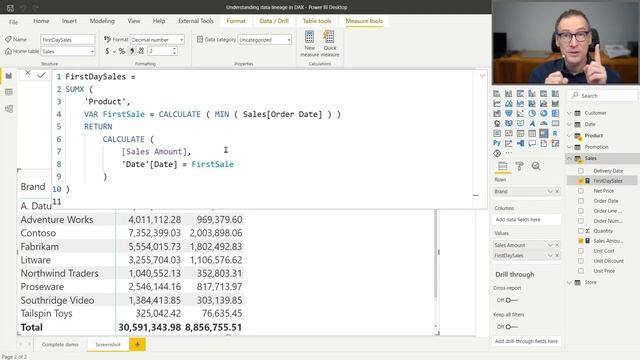
Task: Commit the formula with the checkmark
Action: pyautogui.click(x=41, y=75)
